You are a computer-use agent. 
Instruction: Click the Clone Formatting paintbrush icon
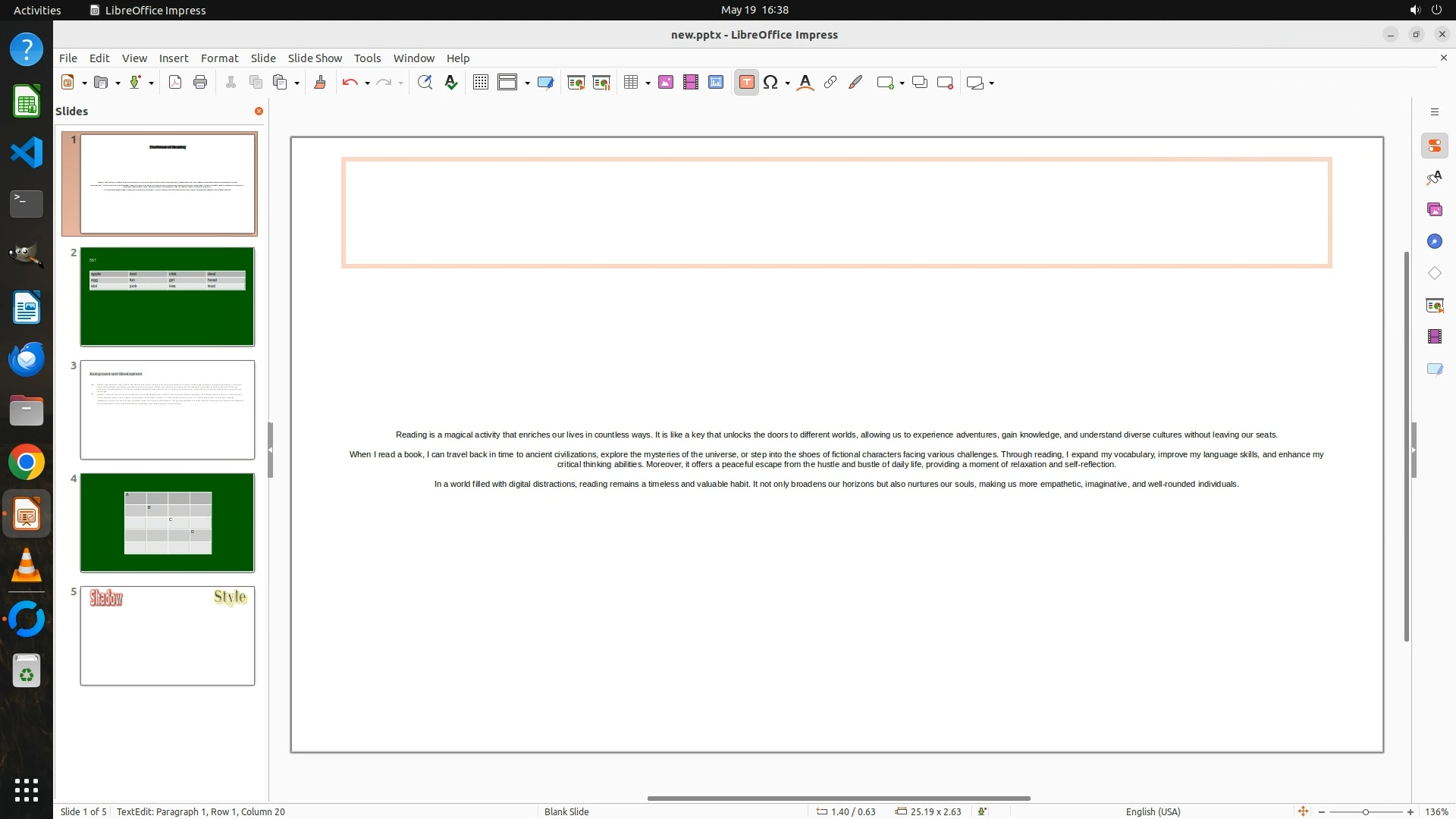point(319,83)
